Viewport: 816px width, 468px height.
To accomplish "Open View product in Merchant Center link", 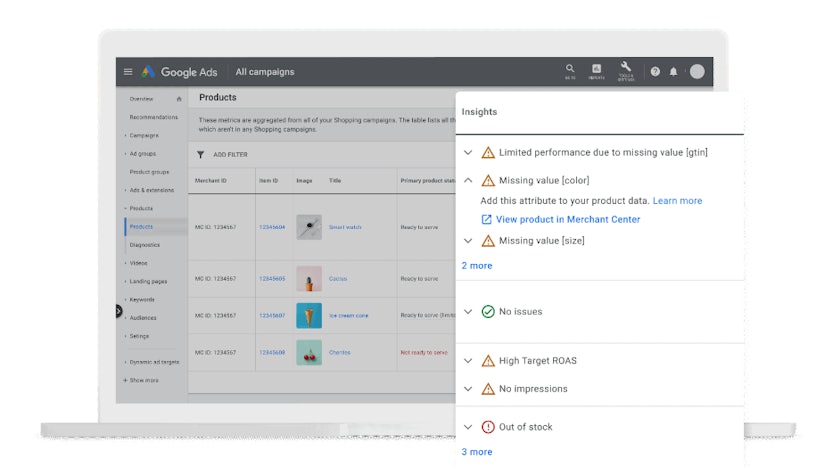I will tap(567, 219).
